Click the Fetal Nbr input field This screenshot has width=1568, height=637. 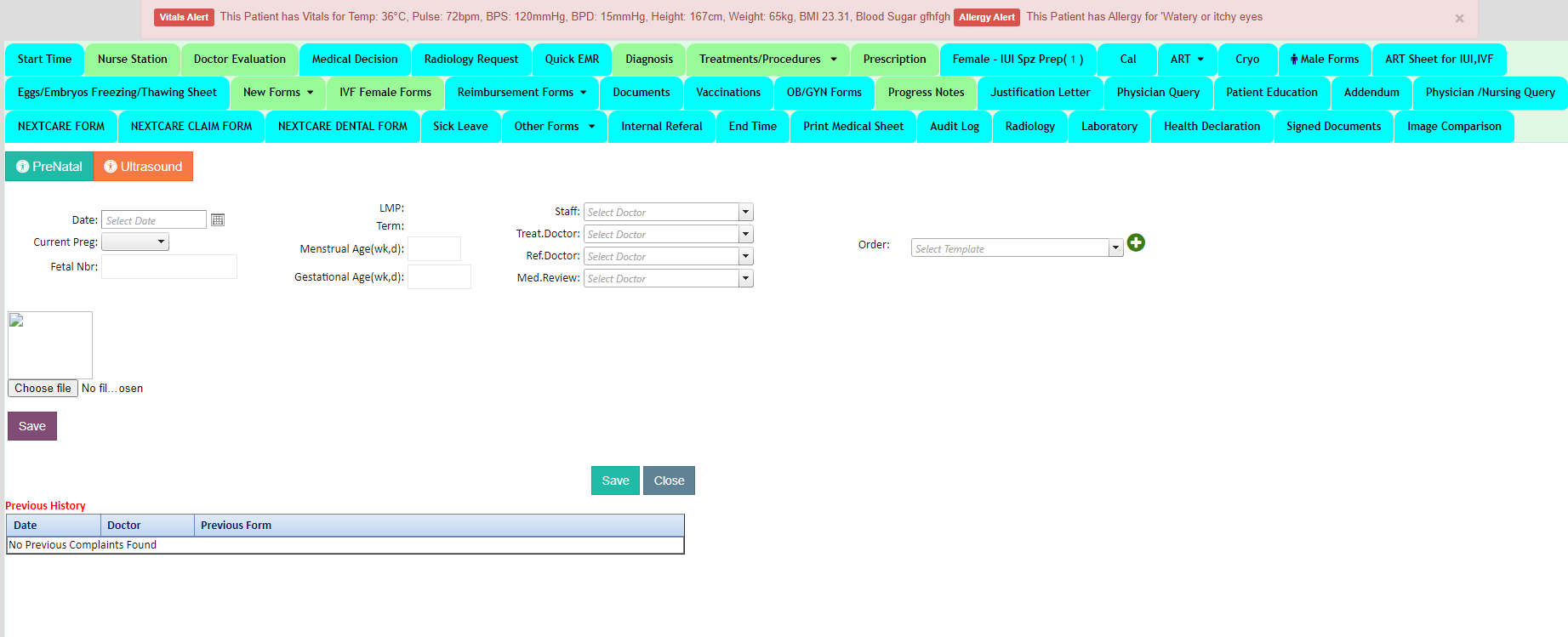(x=169, y=267)
